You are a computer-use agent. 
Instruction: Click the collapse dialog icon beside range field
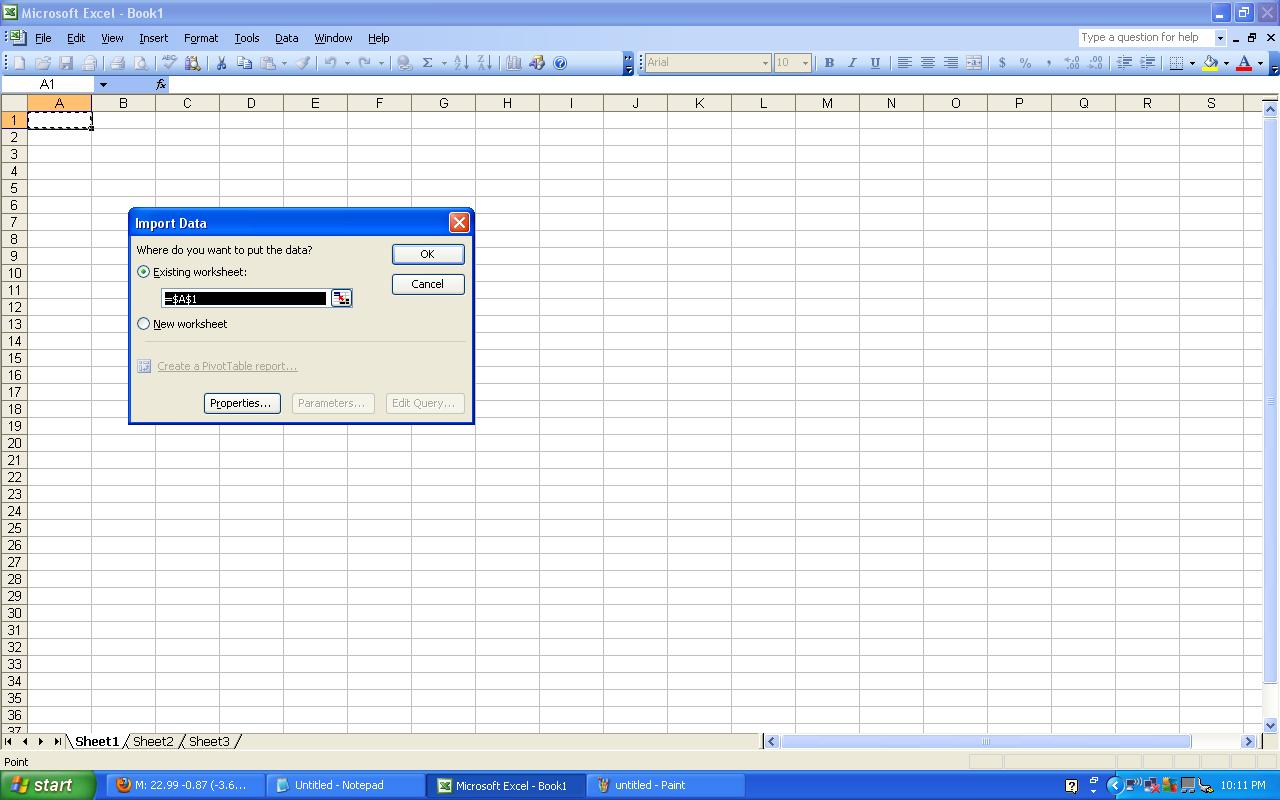click(341, 297)
